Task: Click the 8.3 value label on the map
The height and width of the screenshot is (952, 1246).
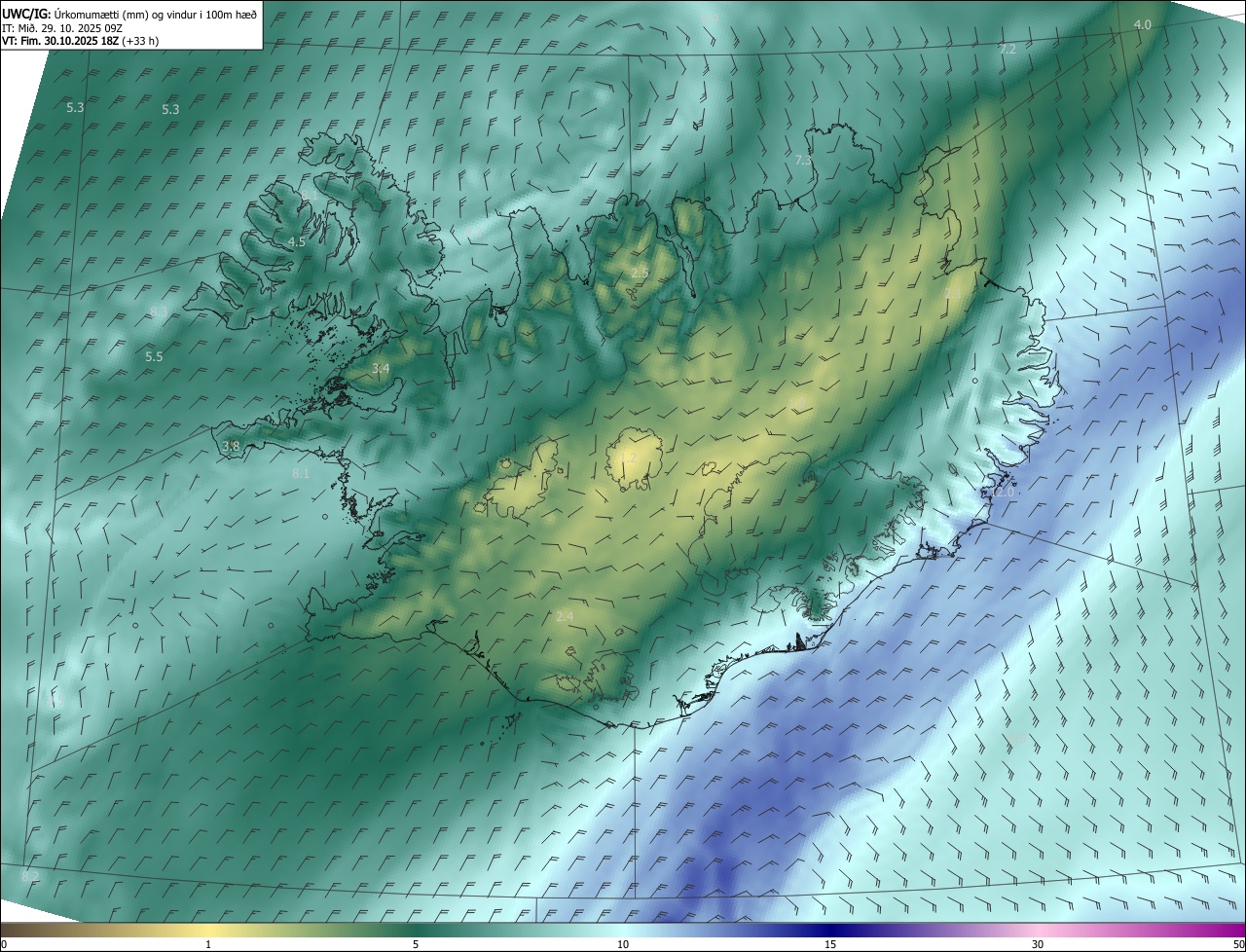Action: click(159, 312)
